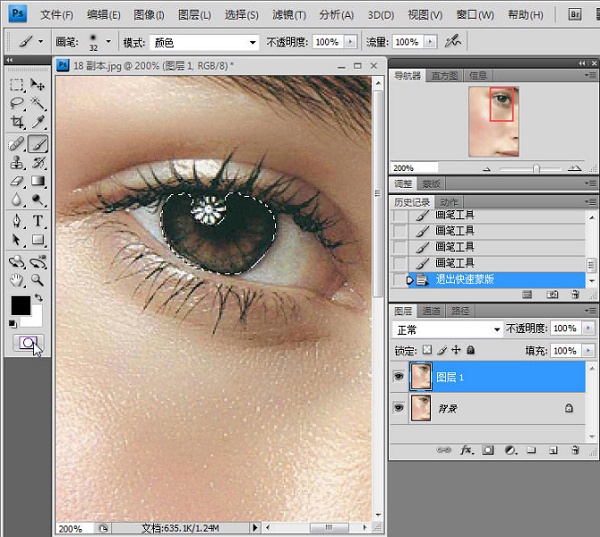Pick the 3D Rotate tool
The image size is (600, 537).
[16, 262]
